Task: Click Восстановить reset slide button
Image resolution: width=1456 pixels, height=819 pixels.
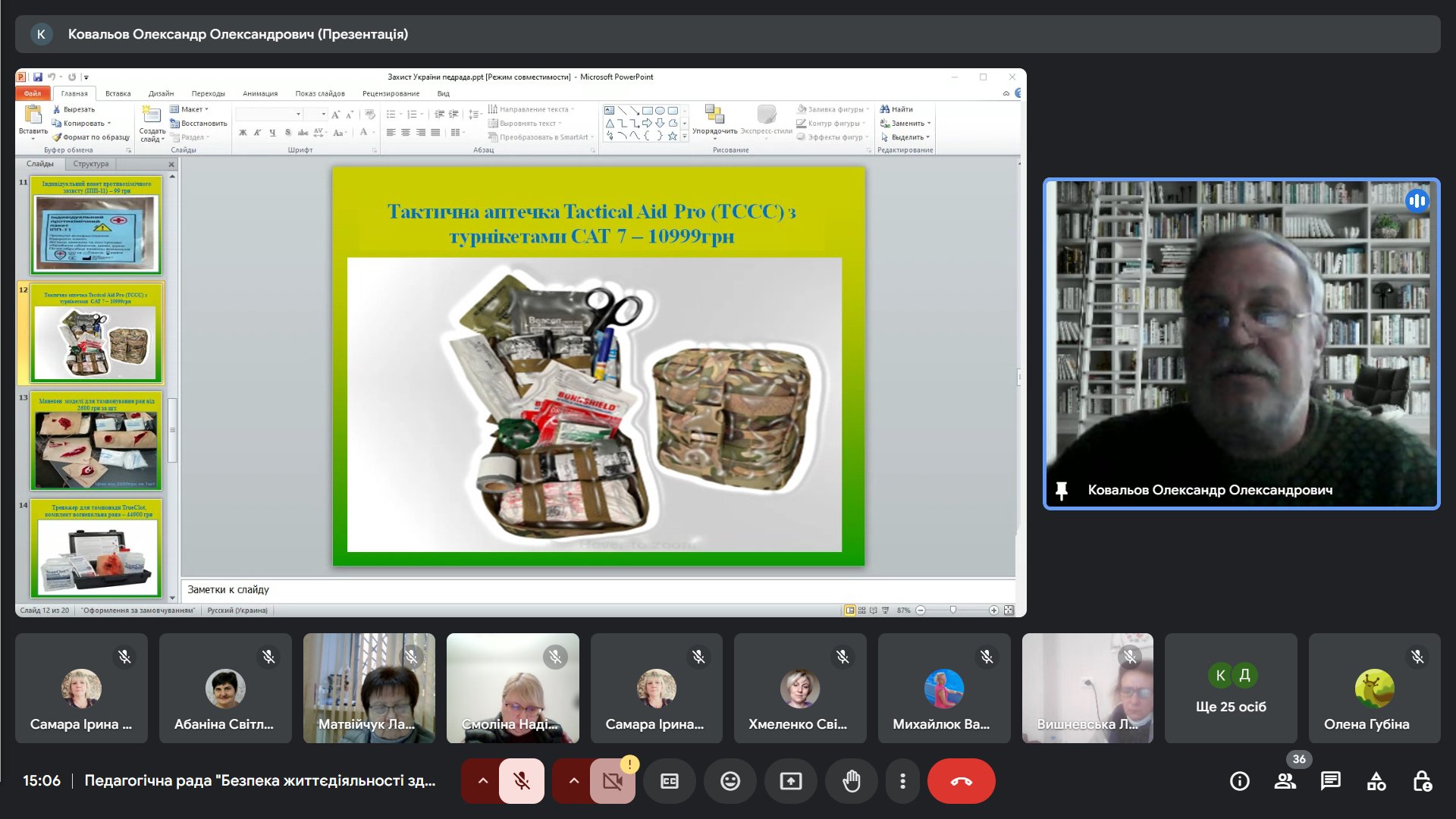Action: (x=199, y=123)
